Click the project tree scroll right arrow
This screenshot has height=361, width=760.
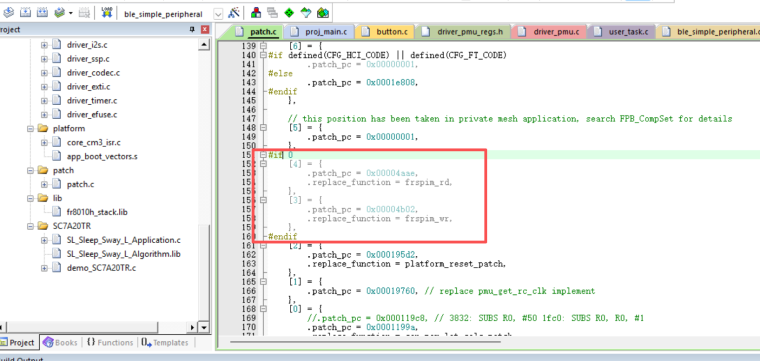(x=193, y=327)
